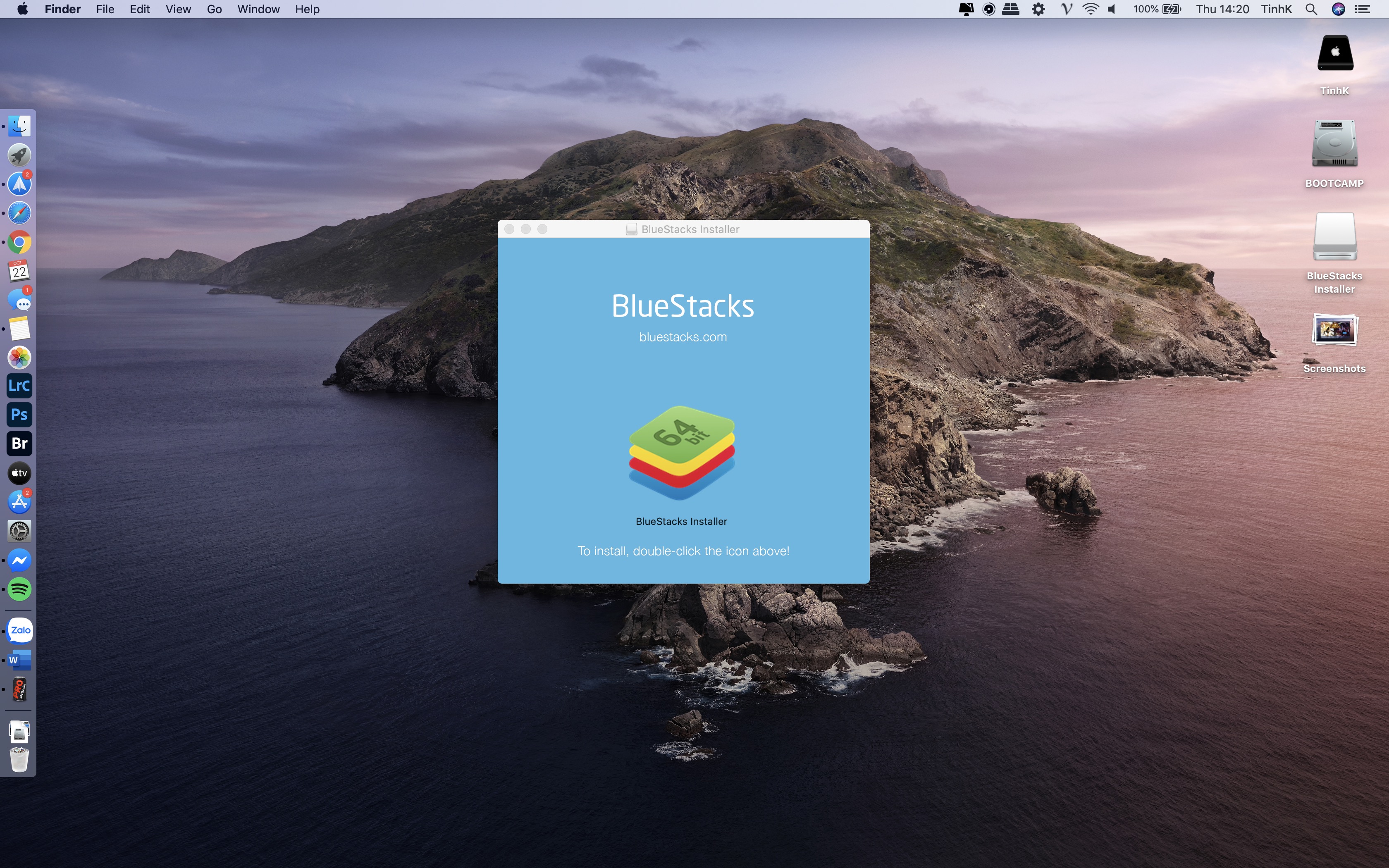Open Notification Center list icon
Screen dimensions: 1389x868
tap(1363, 9)
